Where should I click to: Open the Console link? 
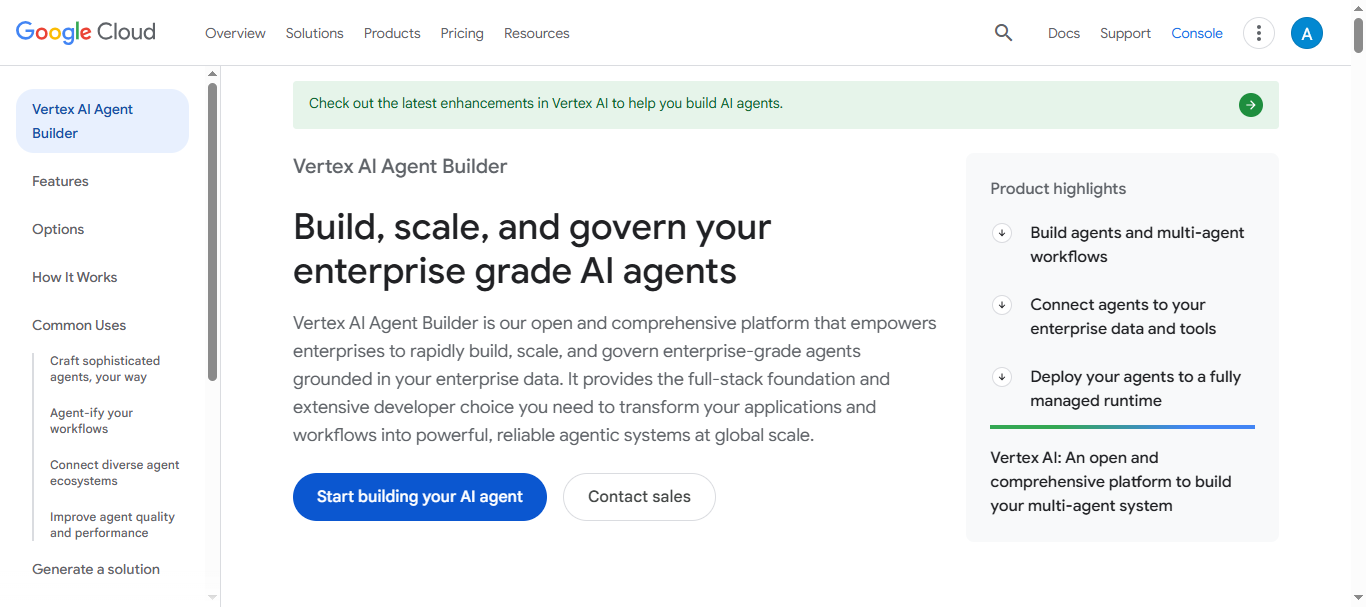pos(1197,33)
